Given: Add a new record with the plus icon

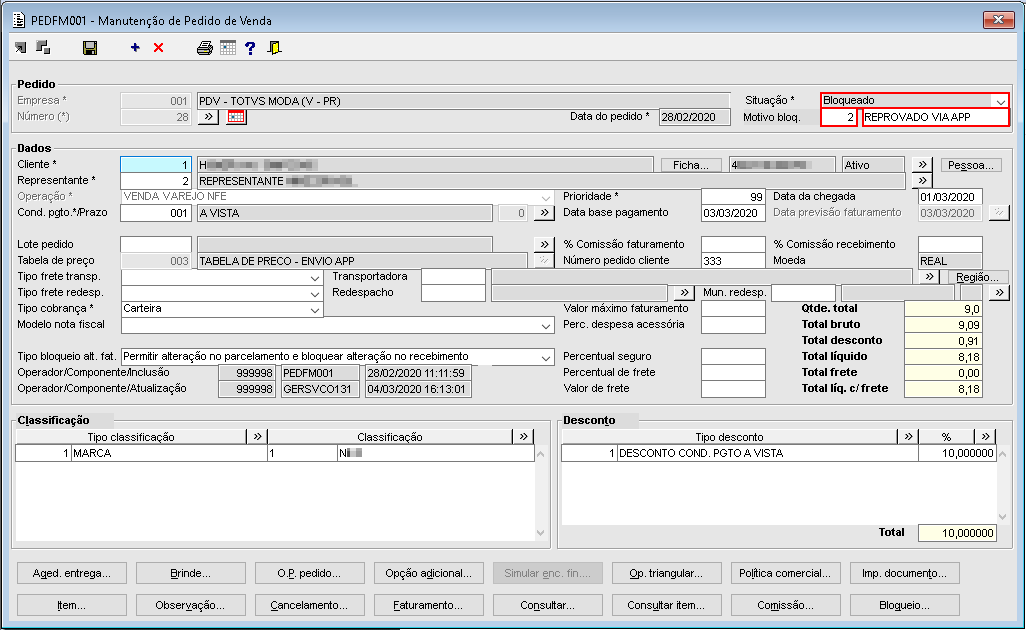Looking at the screenshot, I should tap(135, 48).
